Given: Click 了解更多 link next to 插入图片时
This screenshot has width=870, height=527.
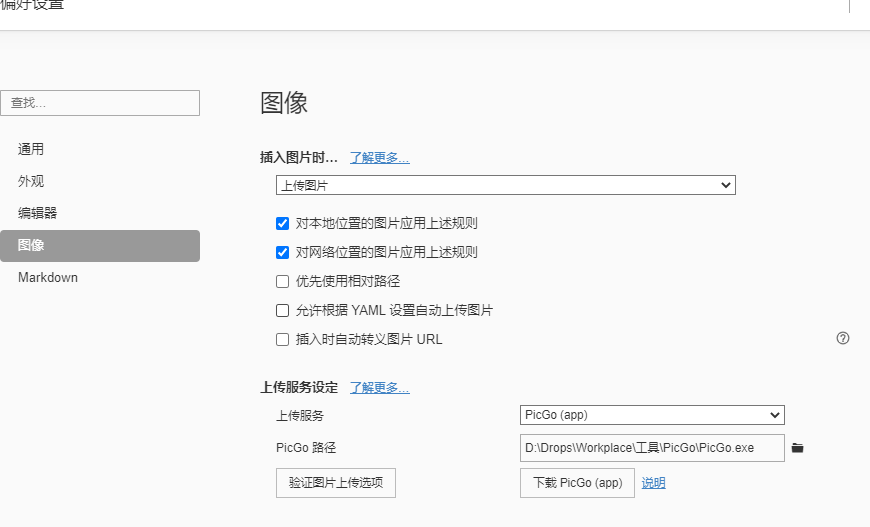Looking at the screenshot, I should (x=379, y=158).
